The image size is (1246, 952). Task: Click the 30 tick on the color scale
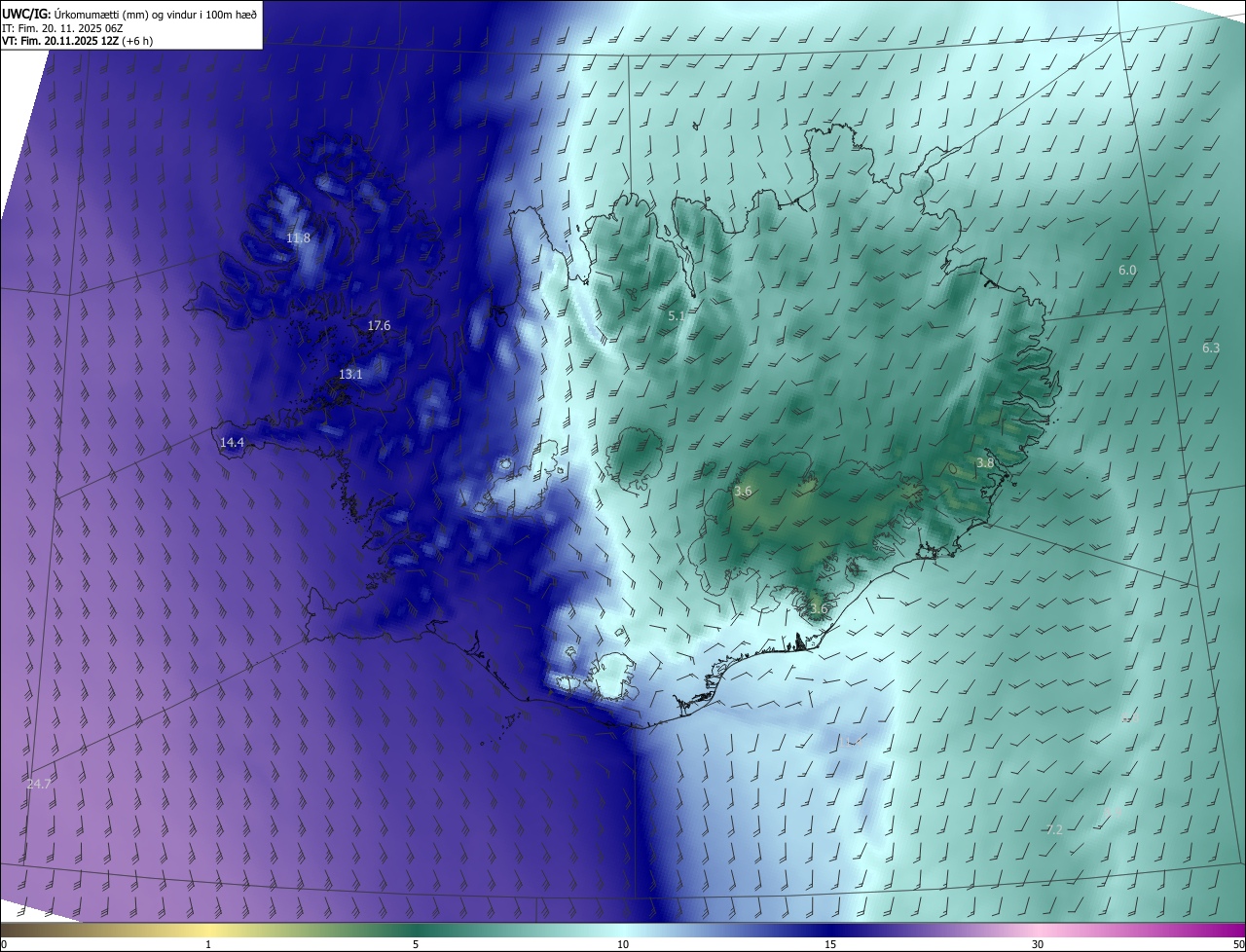(x=1038, y=944)
